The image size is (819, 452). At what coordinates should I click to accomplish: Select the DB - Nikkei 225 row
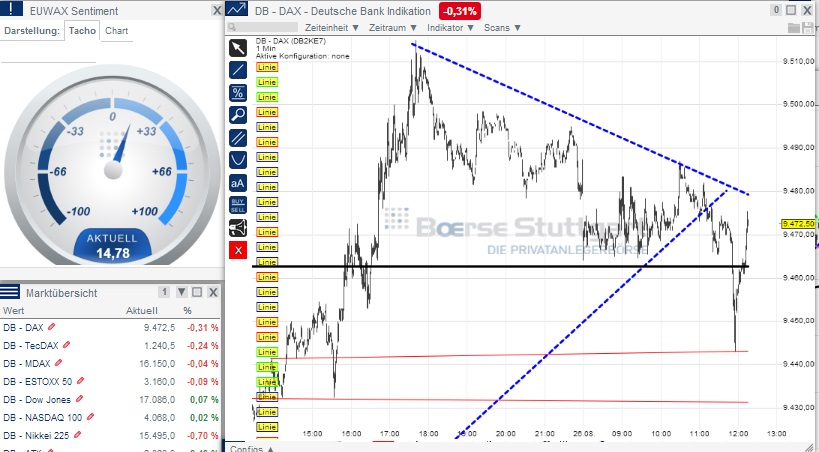click(x=110, y=435)
